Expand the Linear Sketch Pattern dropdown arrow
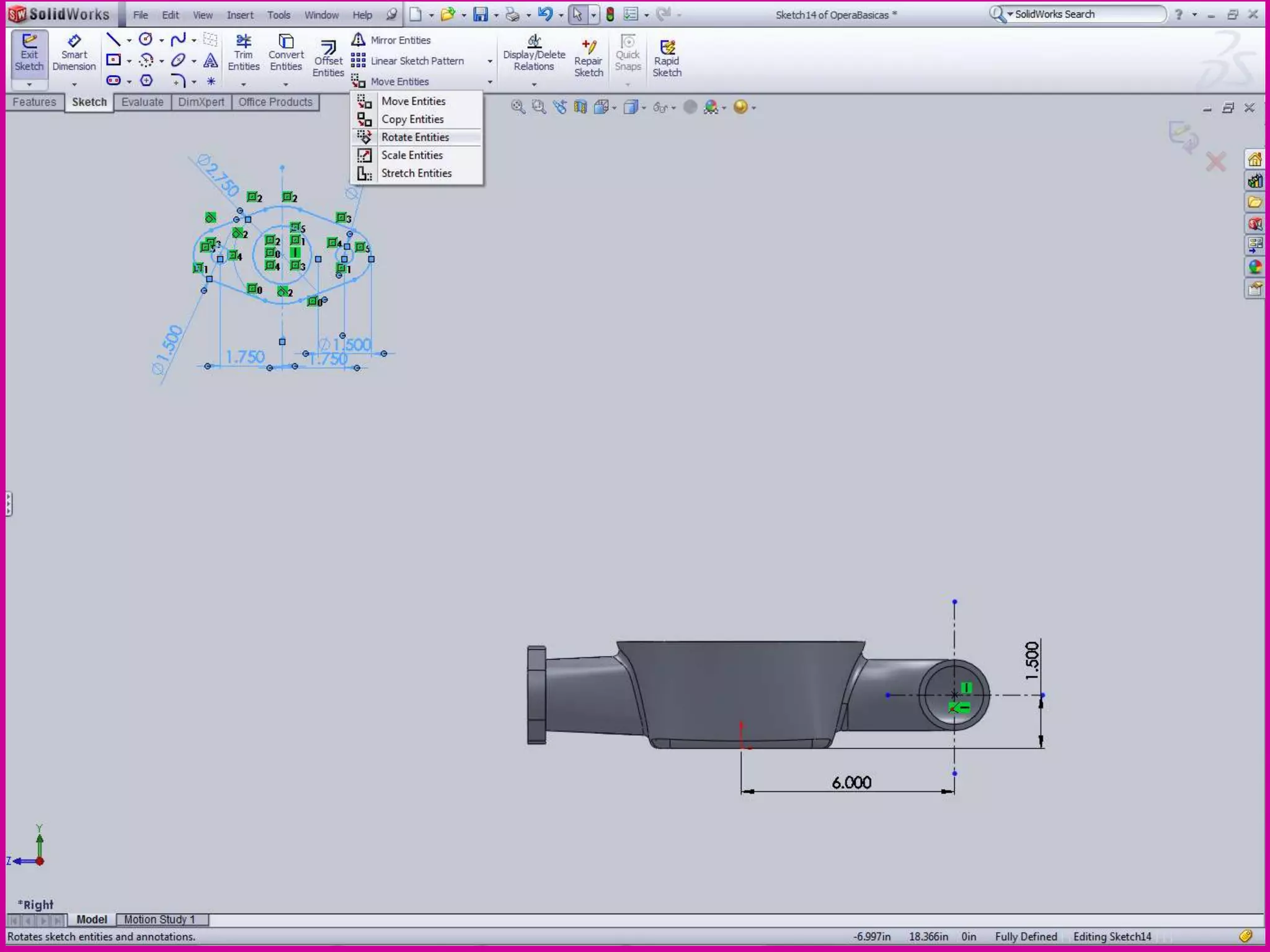1270x952 pixels. click(490, 61)
